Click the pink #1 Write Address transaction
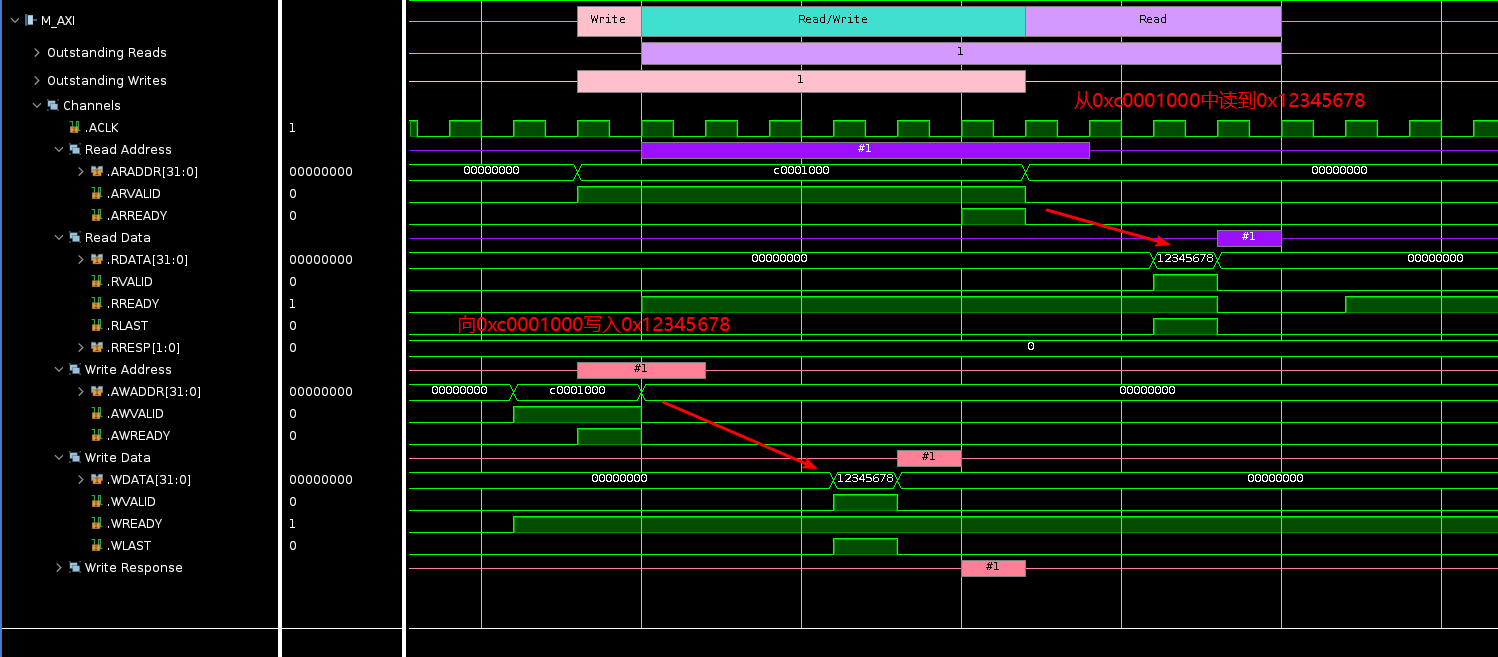The image size is (1498, 657). (x=641, y=370)
